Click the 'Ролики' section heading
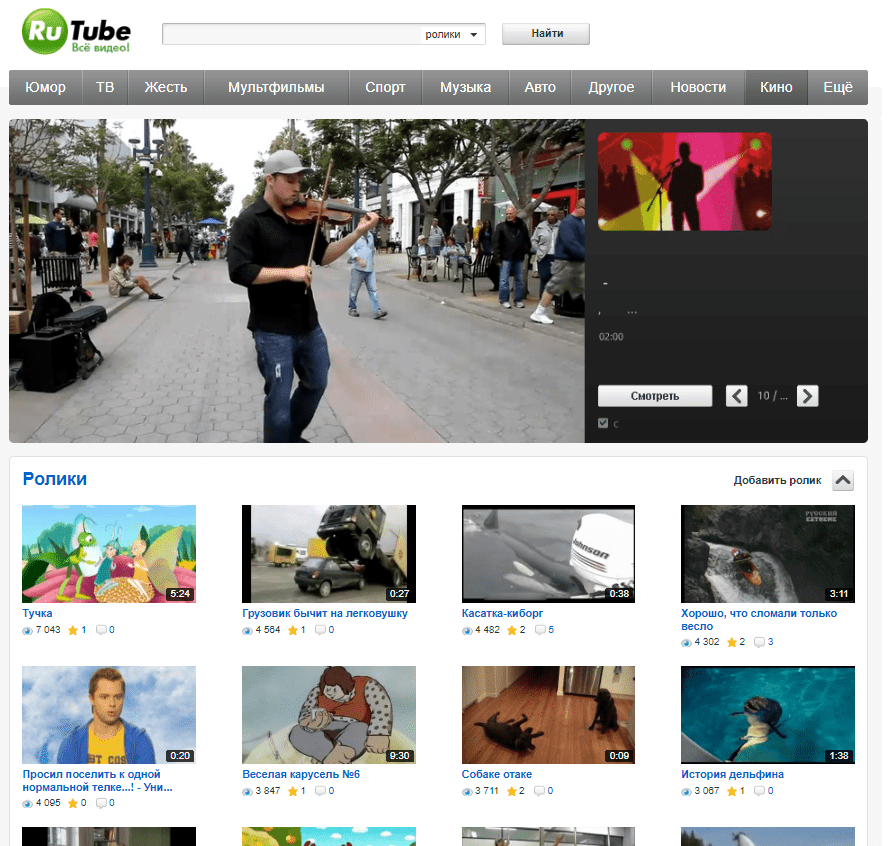 (55, 479)
